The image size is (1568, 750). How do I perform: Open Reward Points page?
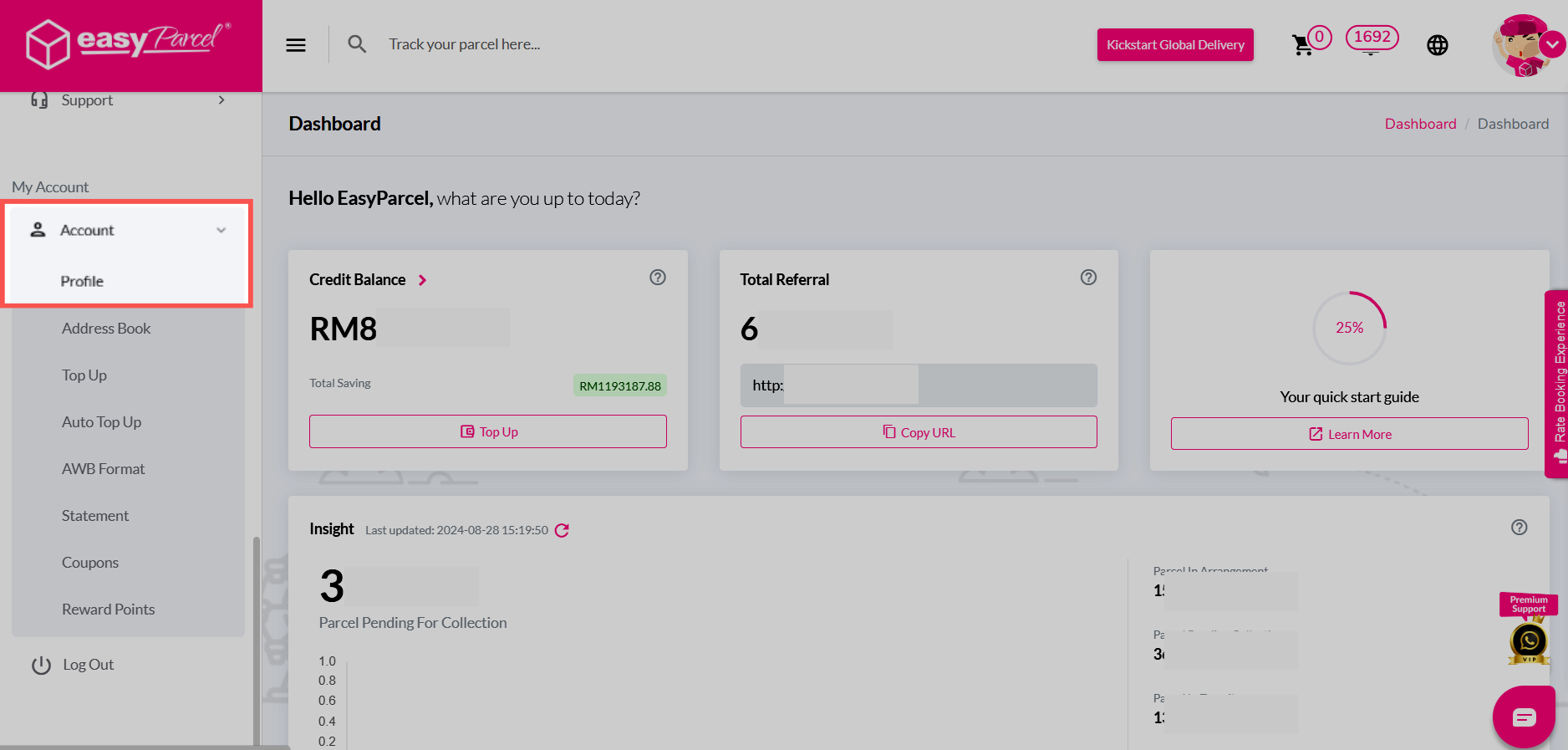tap(108, 610)
